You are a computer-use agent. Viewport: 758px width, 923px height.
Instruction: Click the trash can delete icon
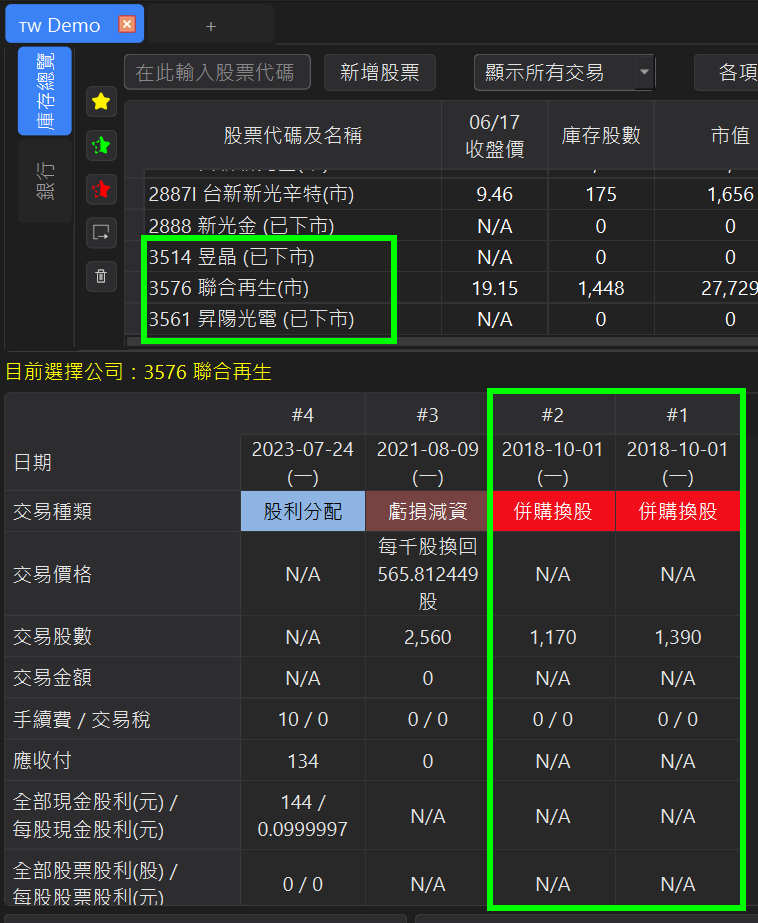coord(101,276)
